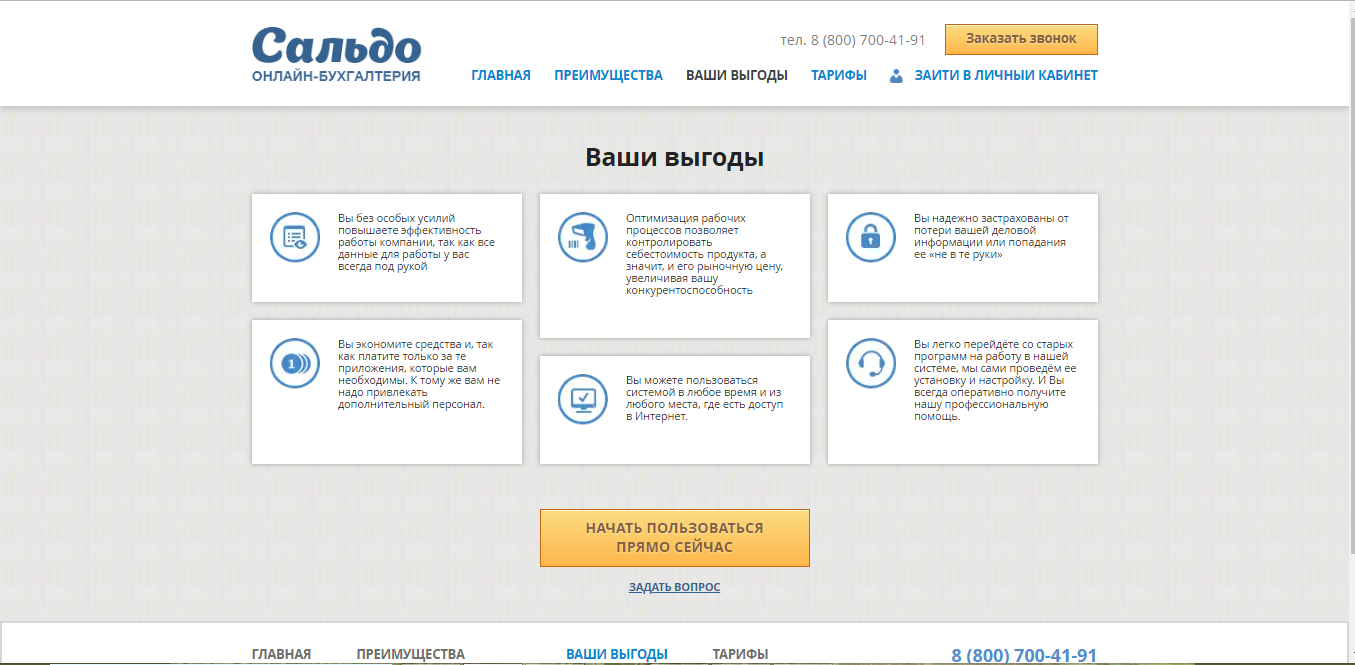Click НАЧАТЬ ПОЛЬЗОВАТЬСЯ ПРЯМО СЕЙЧАС button

tap(675, 538)
